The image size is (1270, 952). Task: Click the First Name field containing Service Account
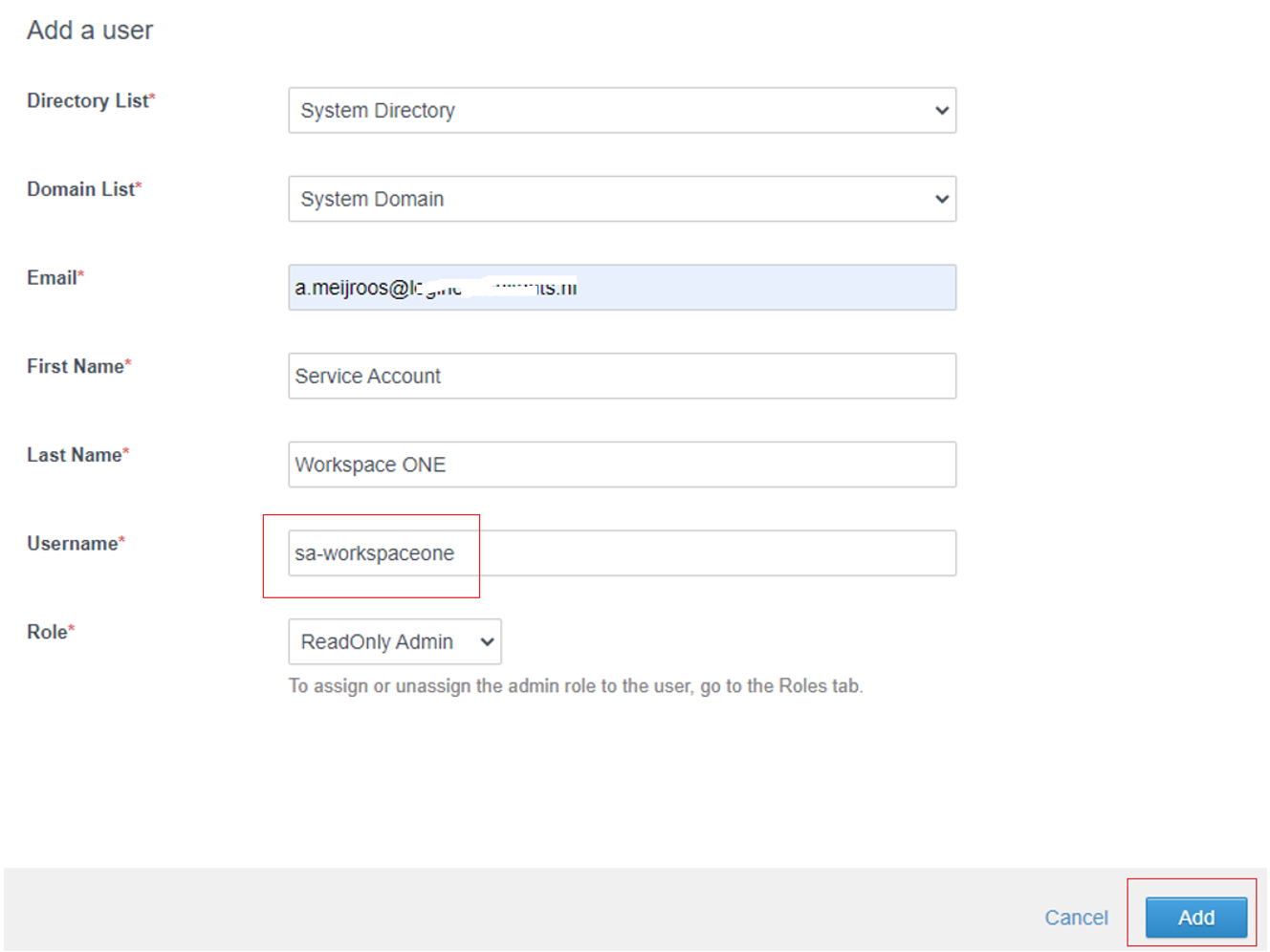622,376
